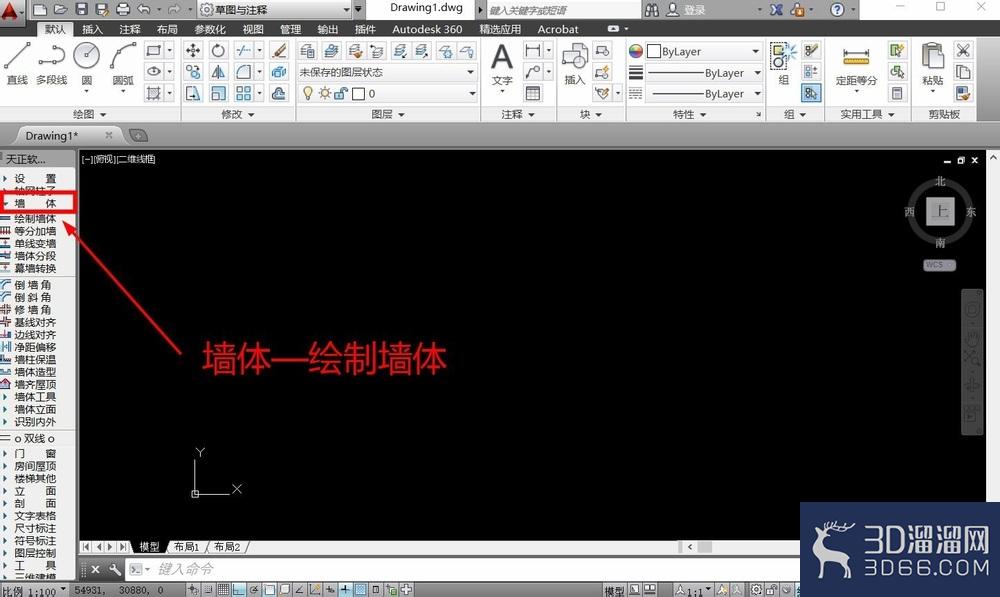Open the 未保存的图层状态 layer state dropdown
1000x597 pixels.
point(387,72)
